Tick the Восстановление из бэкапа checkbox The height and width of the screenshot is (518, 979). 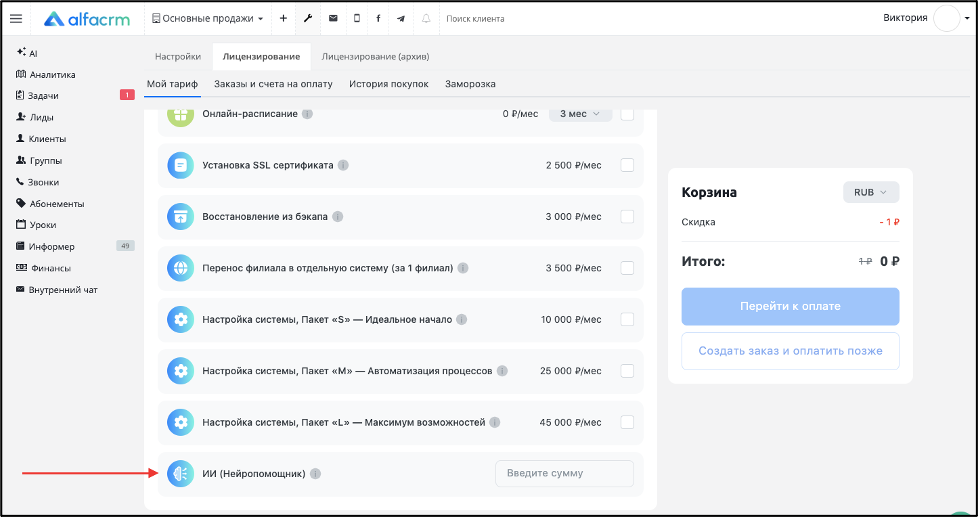point(627,217)
